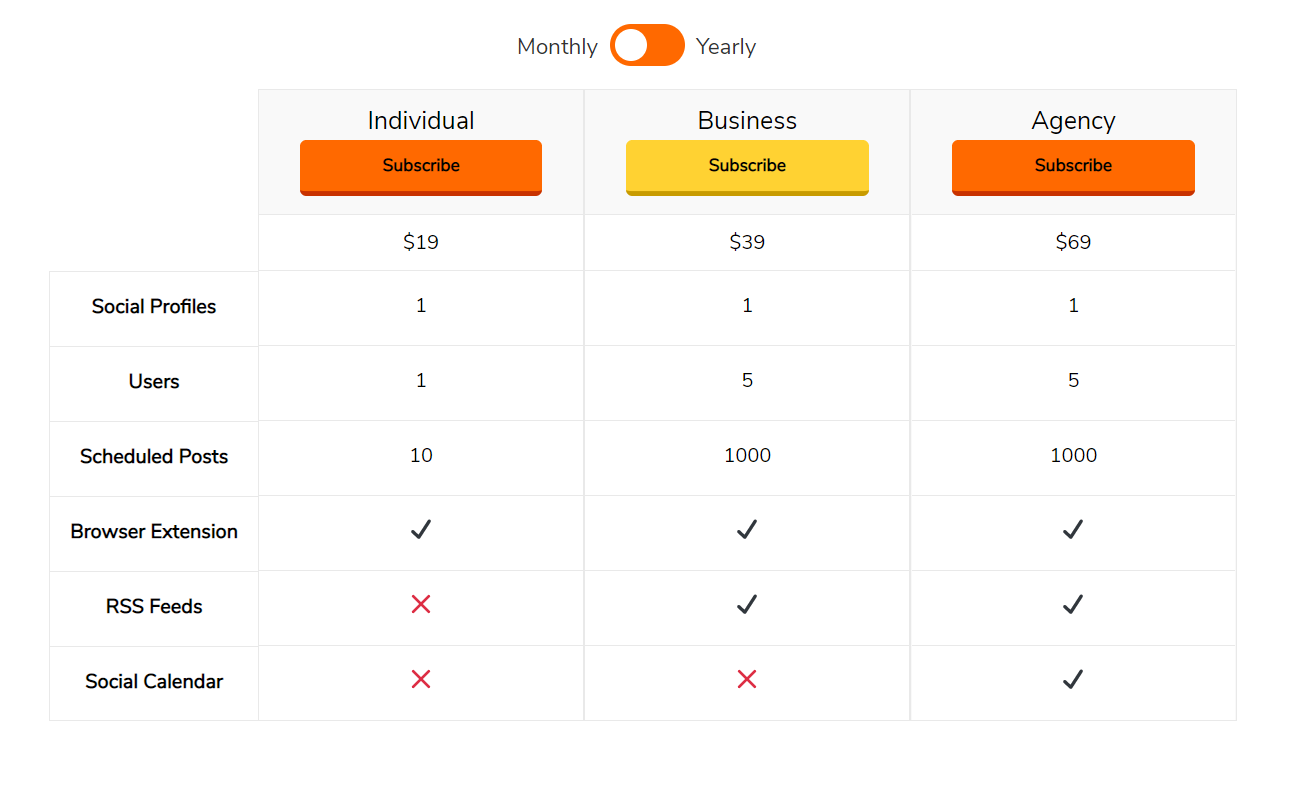Click the Agency RSS Feeds checkmark
The height and width of the screenshot is (802, 1299).
click(1073, 604)
